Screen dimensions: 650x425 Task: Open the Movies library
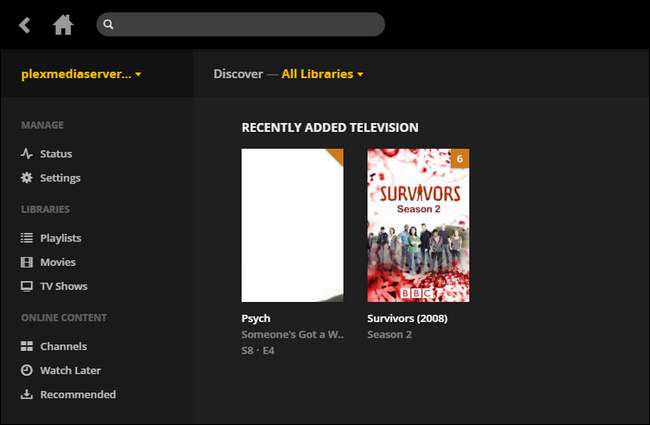coord(58,262)
